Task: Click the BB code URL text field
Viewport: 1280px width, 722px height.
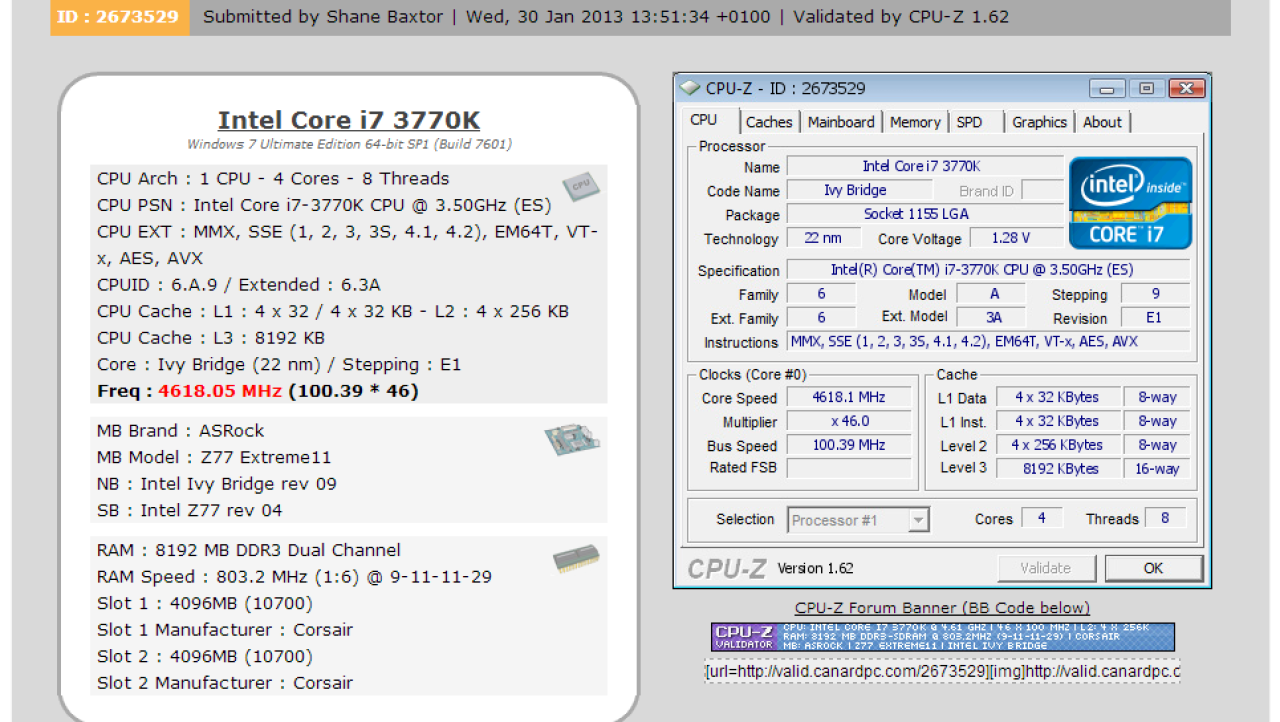Action: click(x=942, y=672)
